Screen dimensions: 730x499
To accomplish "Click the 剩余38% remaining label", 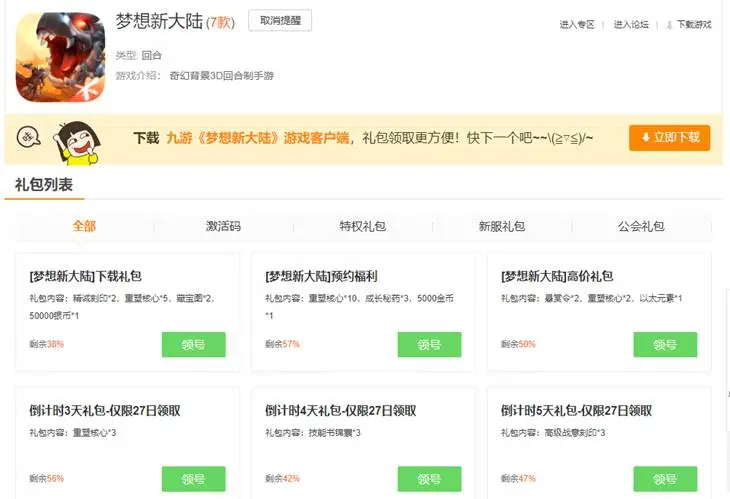I will (47, 344).
